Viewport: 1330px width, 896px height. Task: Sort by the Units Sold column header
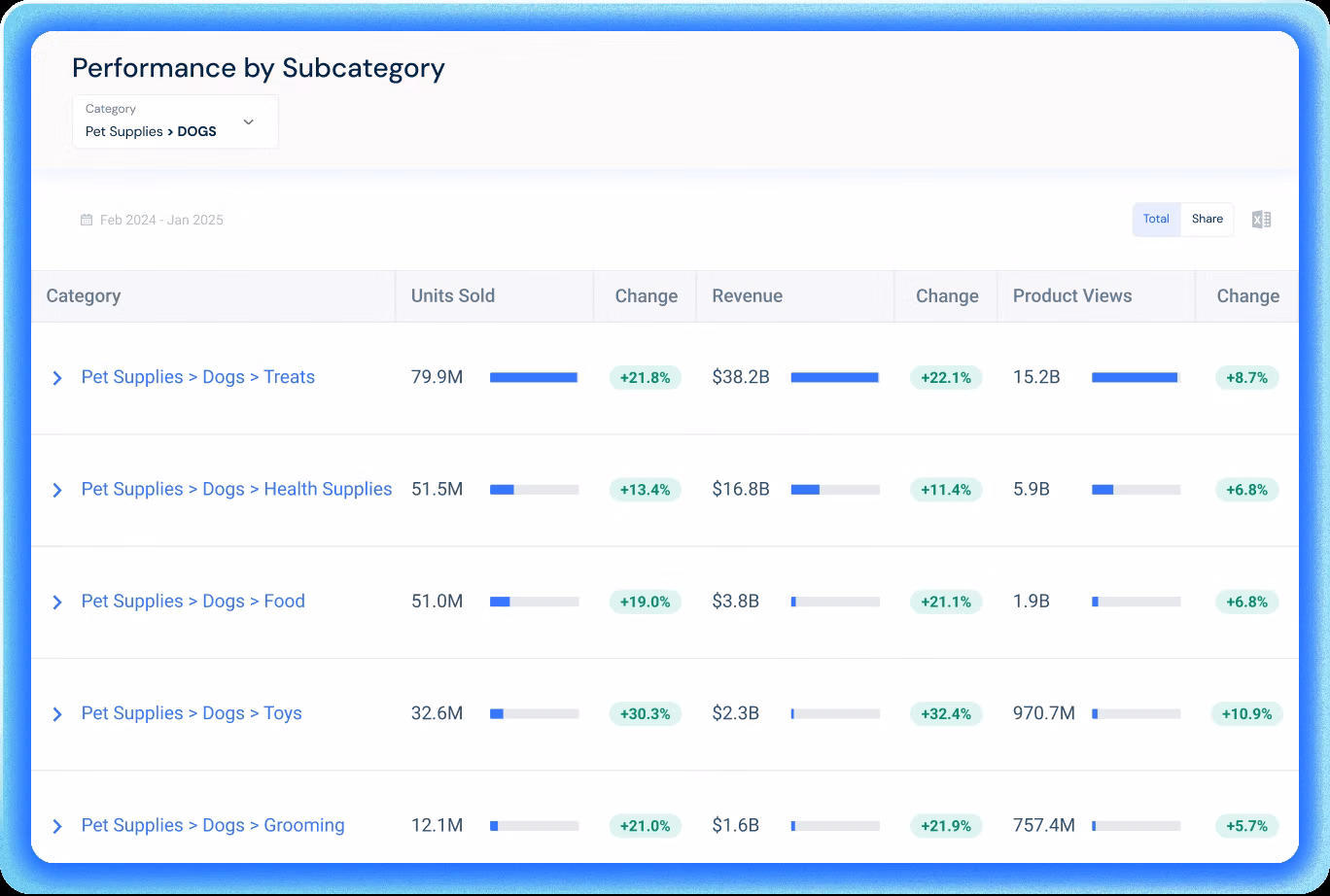pos(453,296)
